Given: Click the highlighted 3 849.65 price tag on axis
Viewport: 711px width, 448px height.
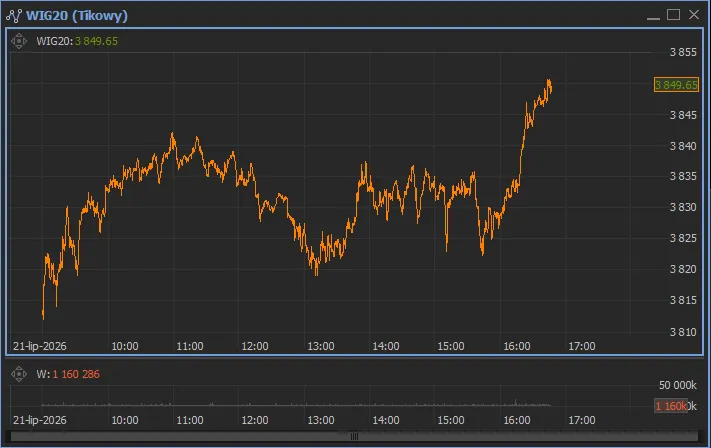Looking at the screenshot, I should point(676,85).
